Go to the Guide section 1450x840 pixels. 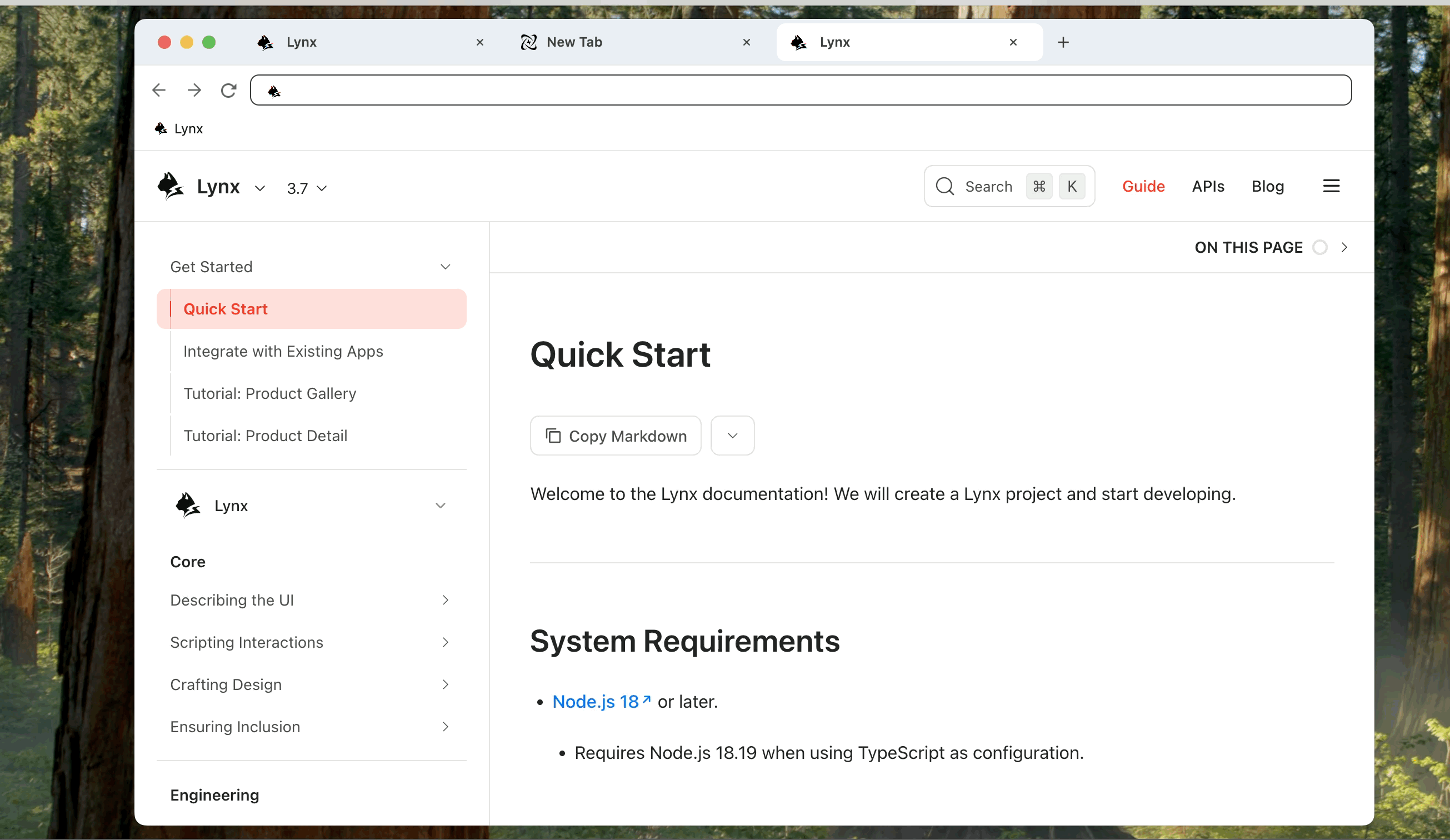tap(1143, 187)
